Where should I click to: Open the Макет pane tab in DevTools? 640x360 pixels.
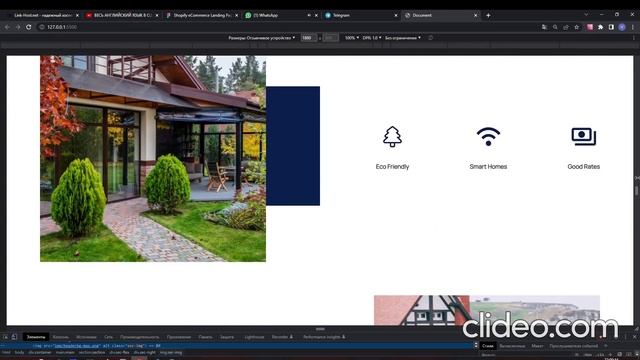click(x=537, y=346)
